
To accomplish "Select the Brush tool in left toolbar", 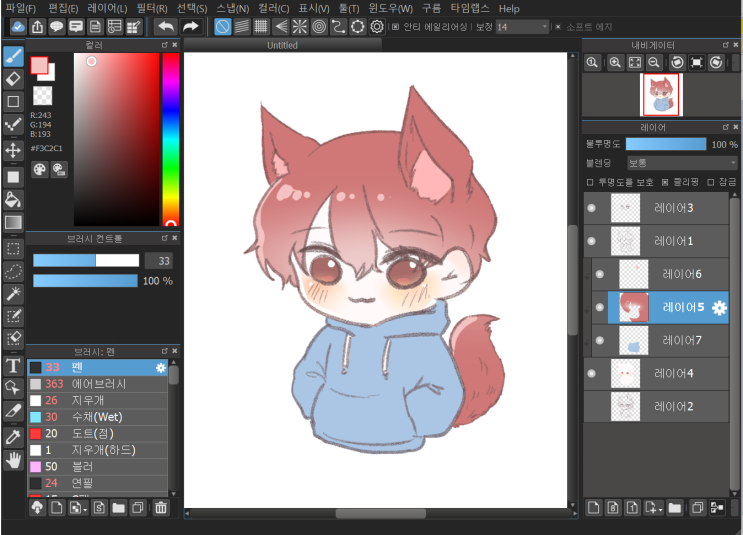I will [x=13, y=57].
